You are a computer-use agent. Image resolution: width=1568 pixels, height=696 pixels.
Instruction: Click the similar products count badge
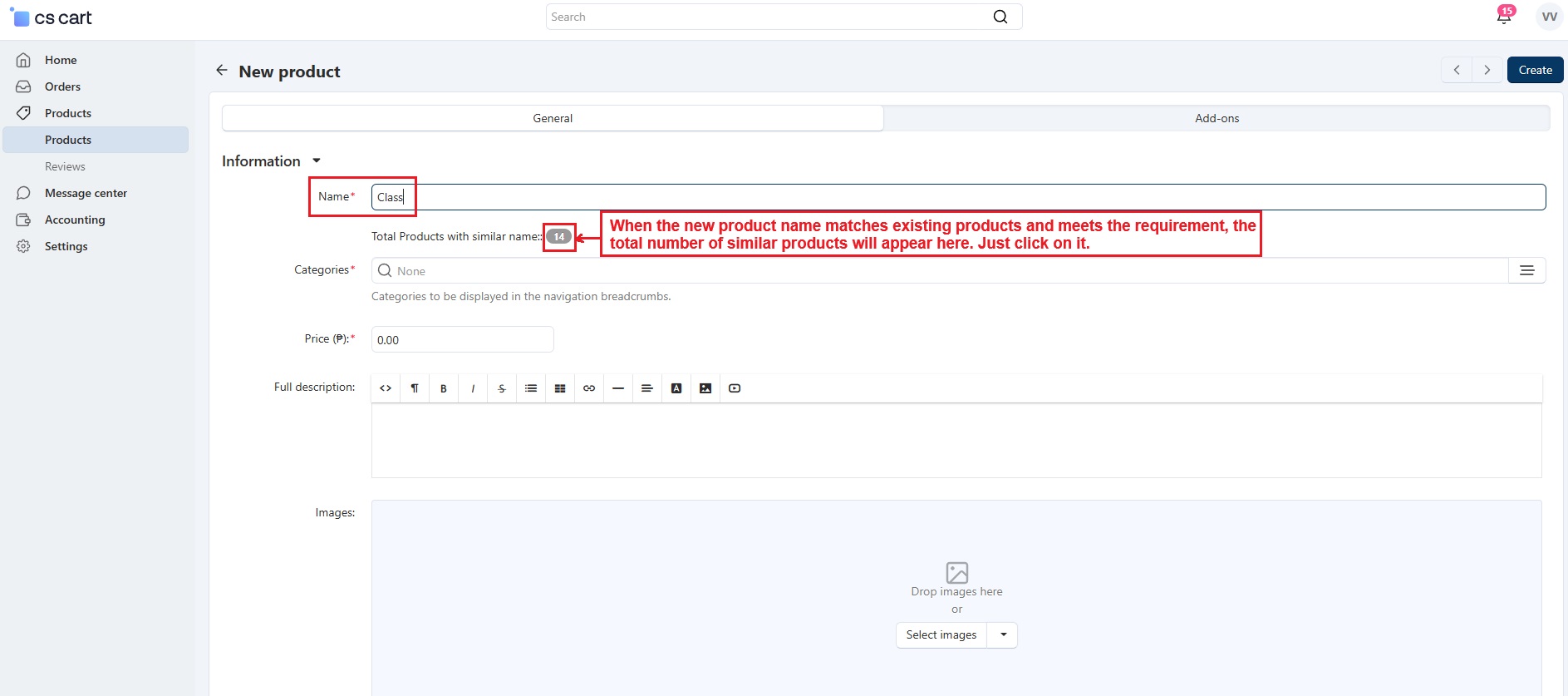click(559, 237)
